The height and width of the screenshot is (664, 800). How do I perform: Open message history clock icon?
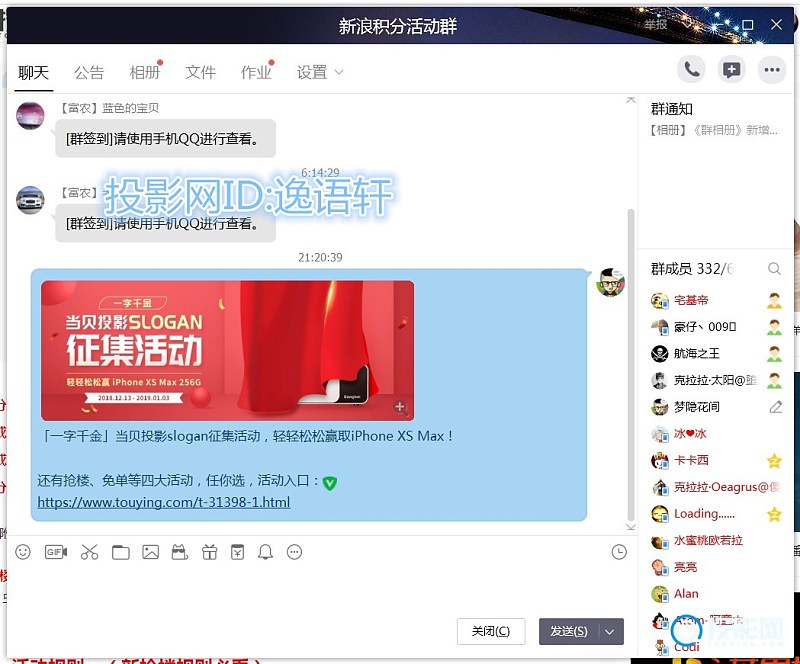[x=619, y=552]
